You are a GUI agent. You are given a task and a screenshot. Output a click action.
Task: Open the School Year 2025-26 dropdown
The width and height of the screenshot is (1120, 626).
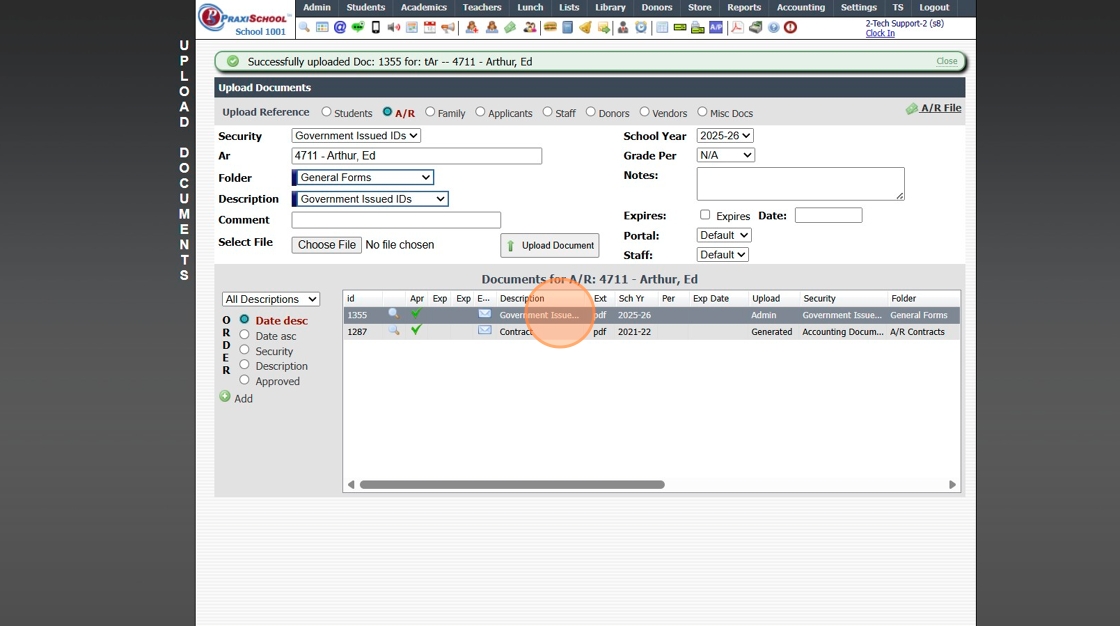click(x=725, y=135)
